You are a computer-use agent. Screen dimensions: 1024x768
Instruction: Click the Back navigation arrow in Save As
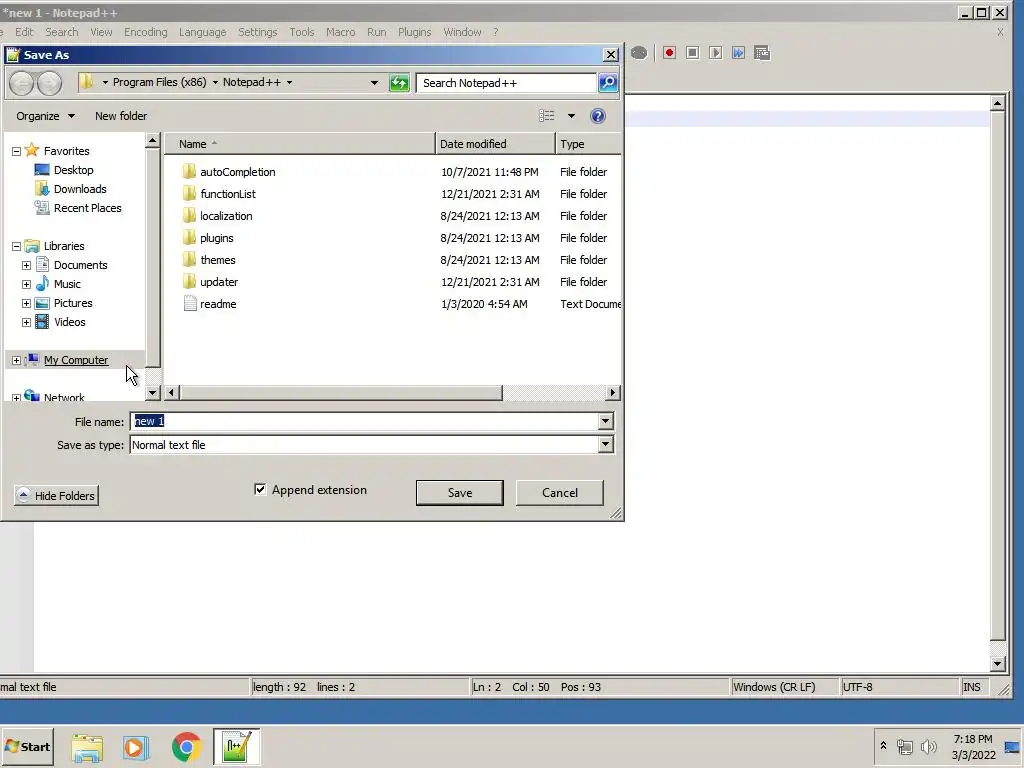pyautogui.click(x=22, y=83)
